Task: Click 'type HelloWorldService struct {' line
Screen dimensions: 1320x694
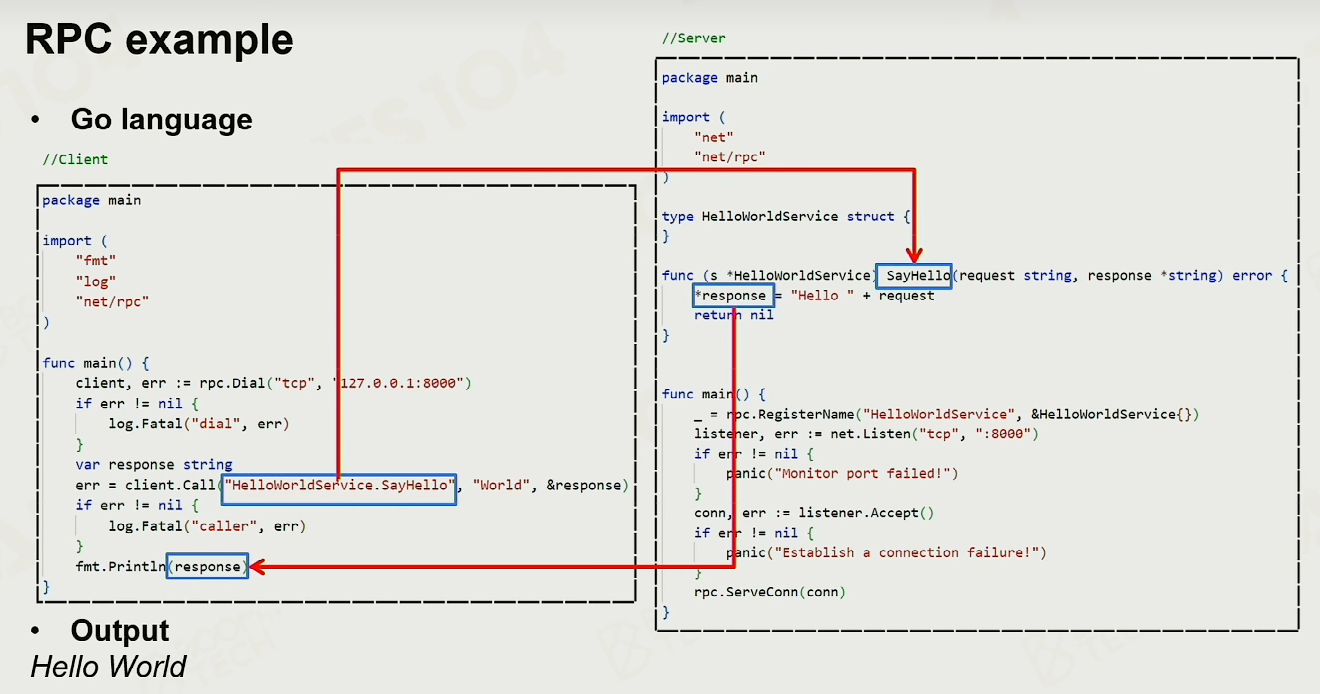Action: [786, 216]
